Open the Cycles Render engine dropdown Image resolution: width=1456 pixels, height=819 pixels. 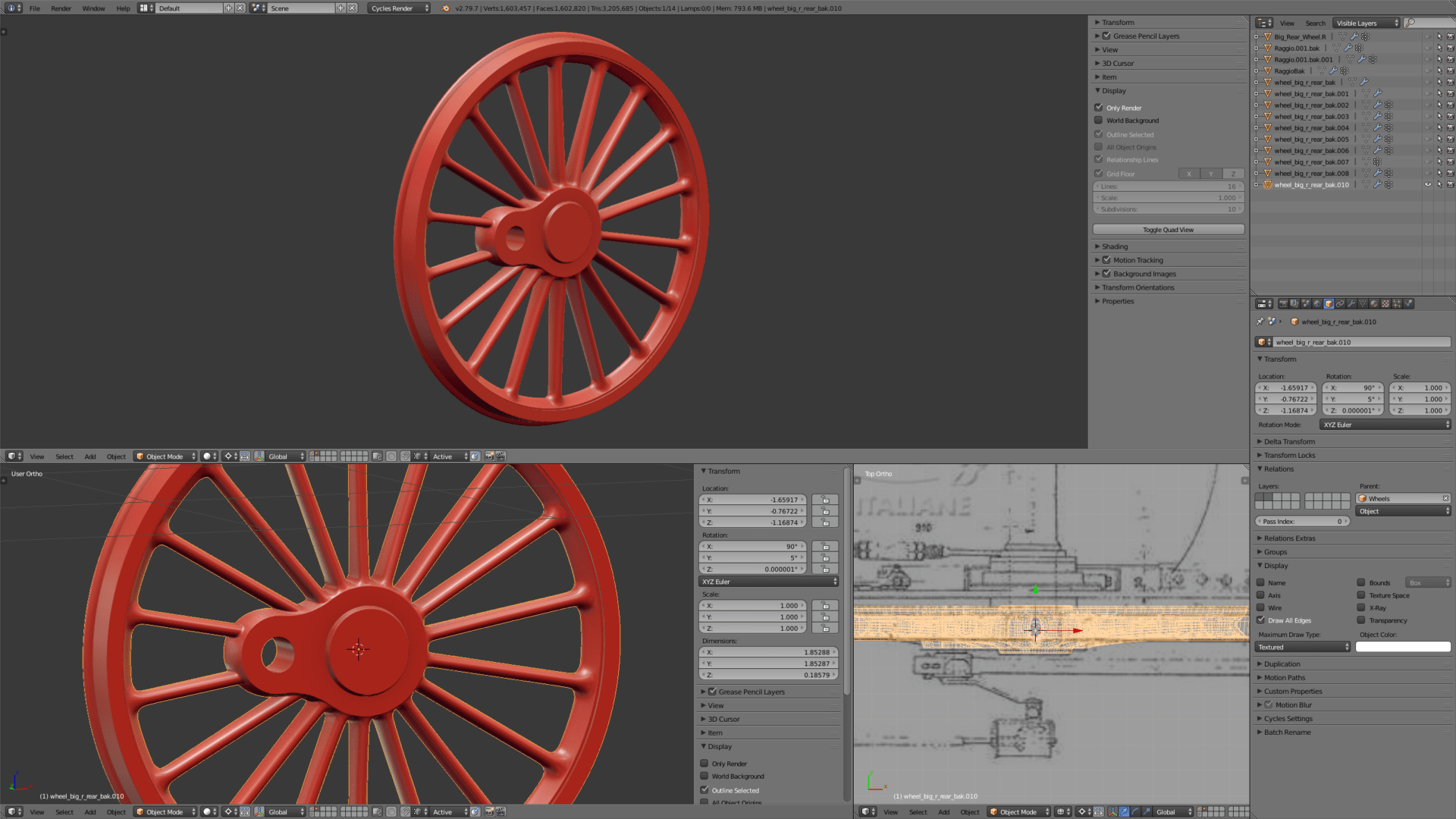click(400, 8)
